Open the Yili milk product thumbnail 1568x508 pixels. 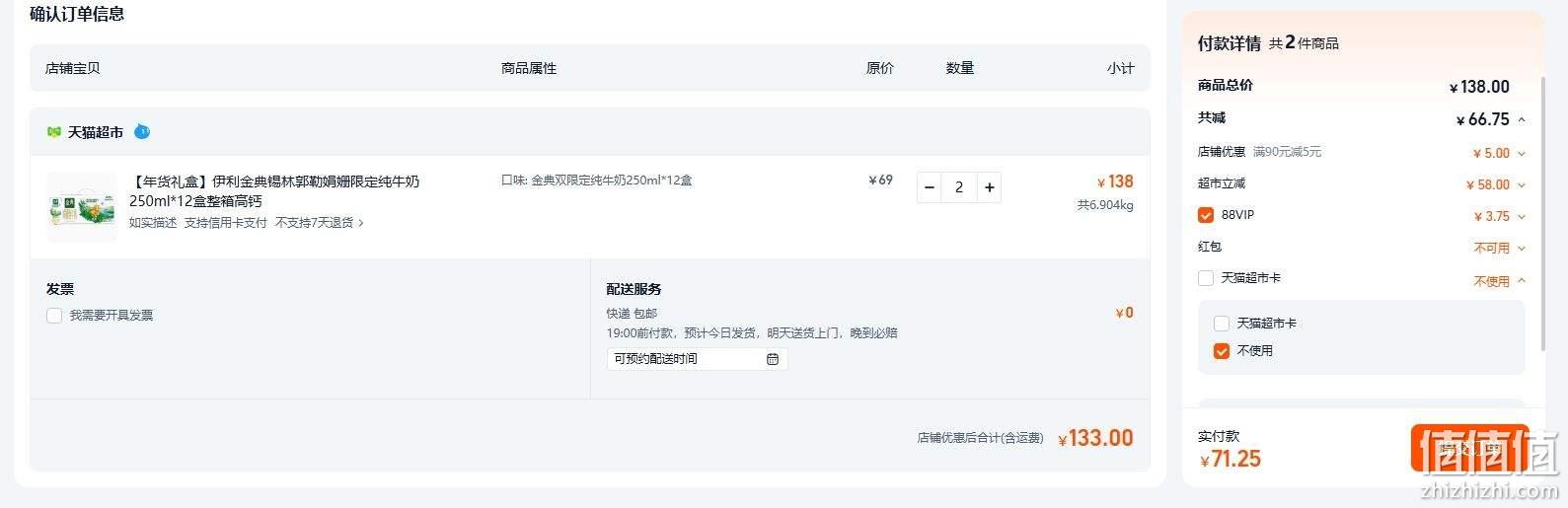[82, 205]
